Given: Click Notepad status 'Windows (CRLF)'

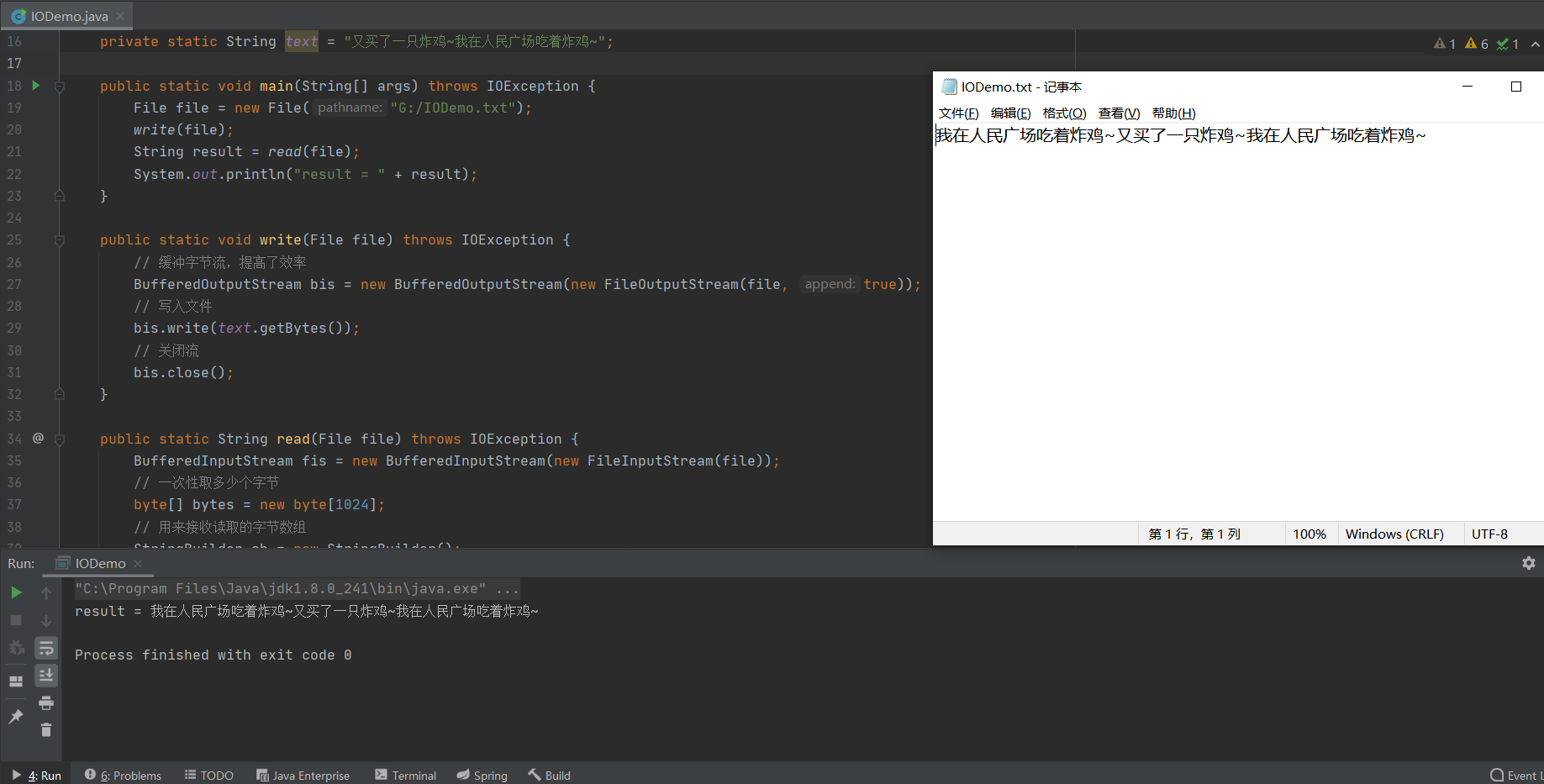Looking at the screenshot, I should pyautogui.click(x=1394, y=534).
